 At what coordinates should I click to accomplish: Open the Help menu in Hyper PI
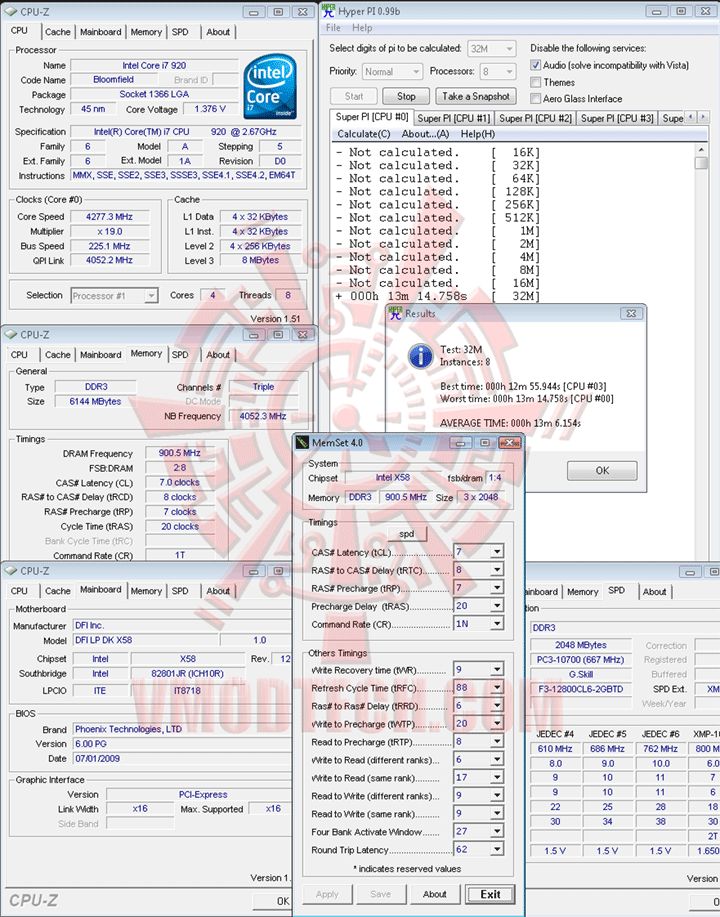click(x=362, y=27)
